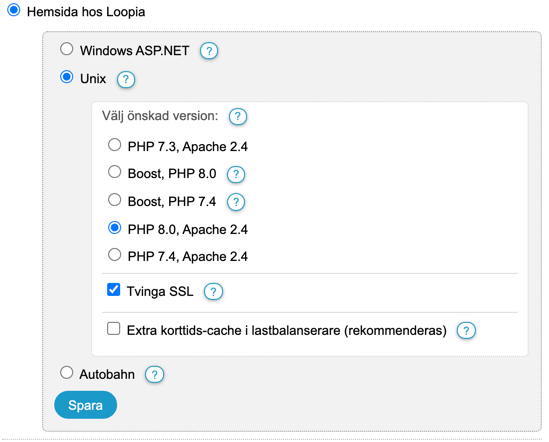Enable Extra korttids-cache i lastbalanserare checkbox

113,329
